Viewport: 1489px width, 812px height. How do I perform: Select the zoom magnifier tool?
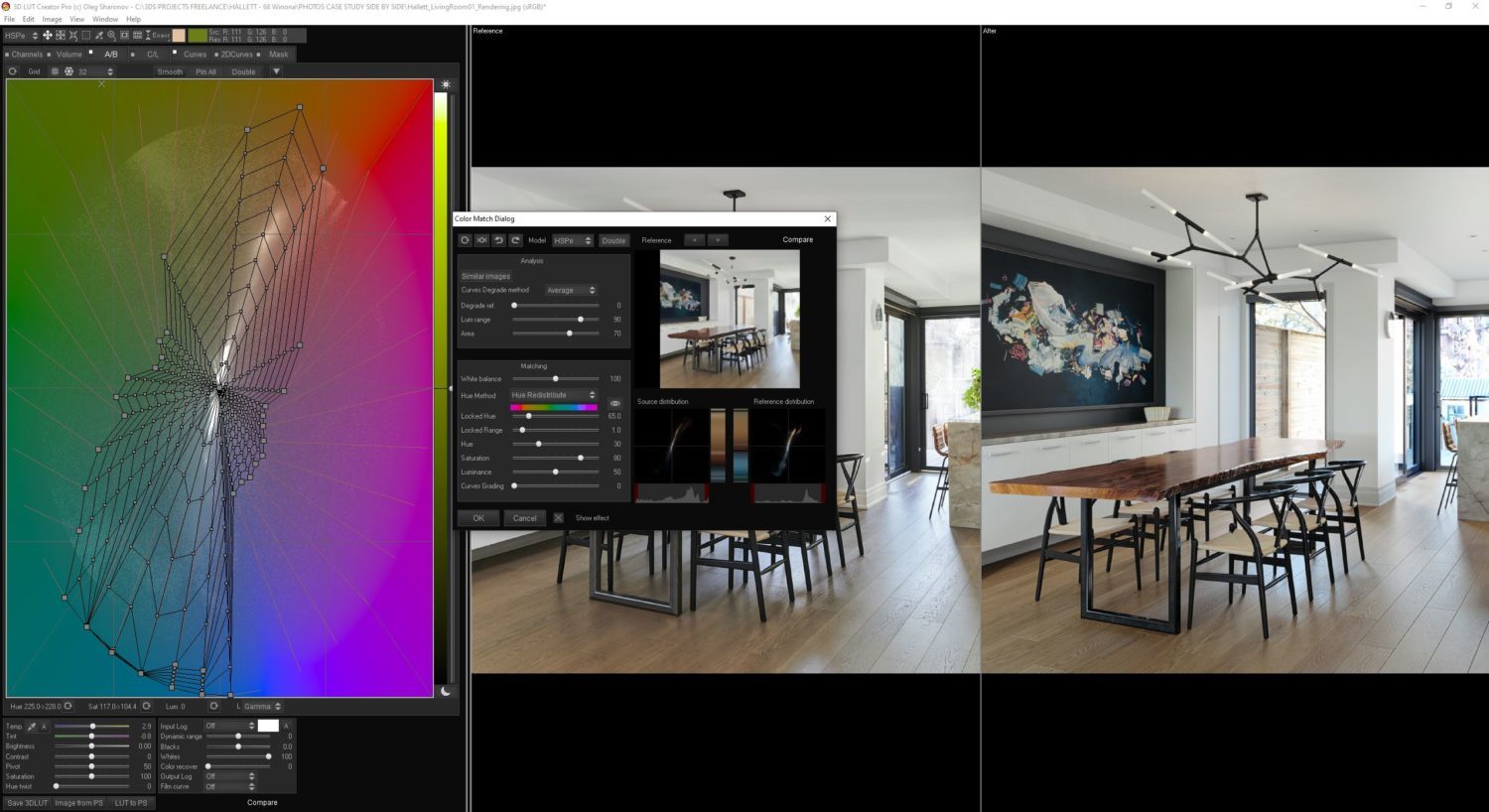pos(111,35)
